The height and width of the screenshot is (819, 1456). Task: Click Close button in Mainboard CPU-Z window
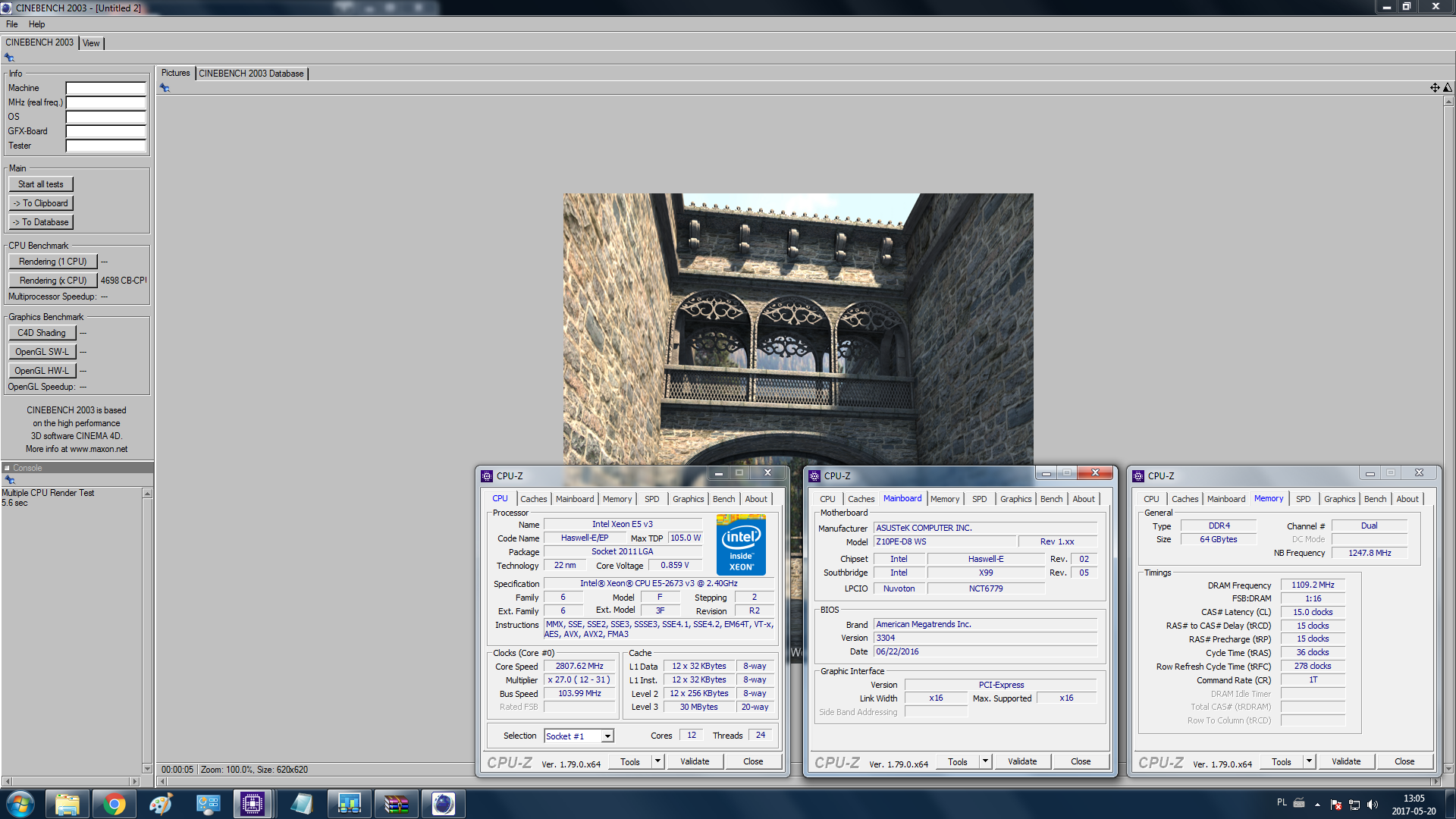tap(1081, 761)
